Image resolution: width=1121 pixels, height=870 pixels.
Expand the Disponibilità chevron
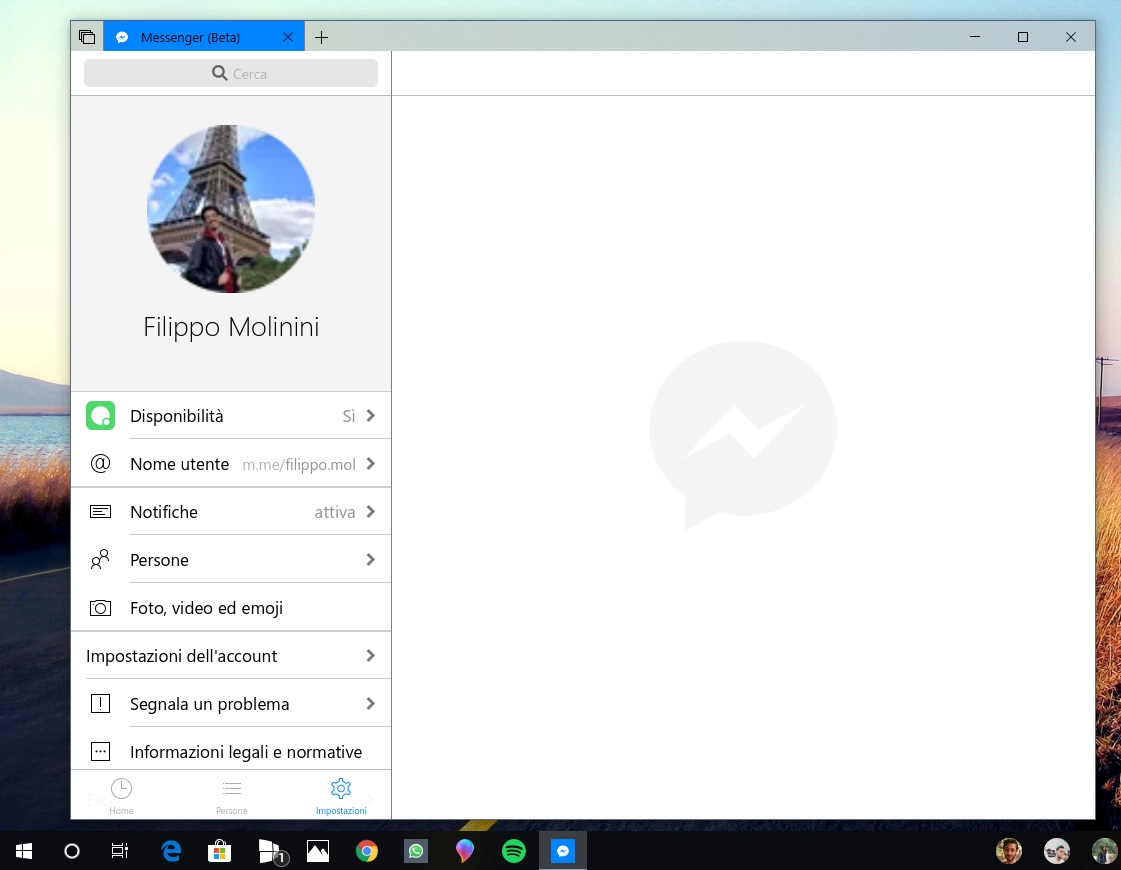370,415
